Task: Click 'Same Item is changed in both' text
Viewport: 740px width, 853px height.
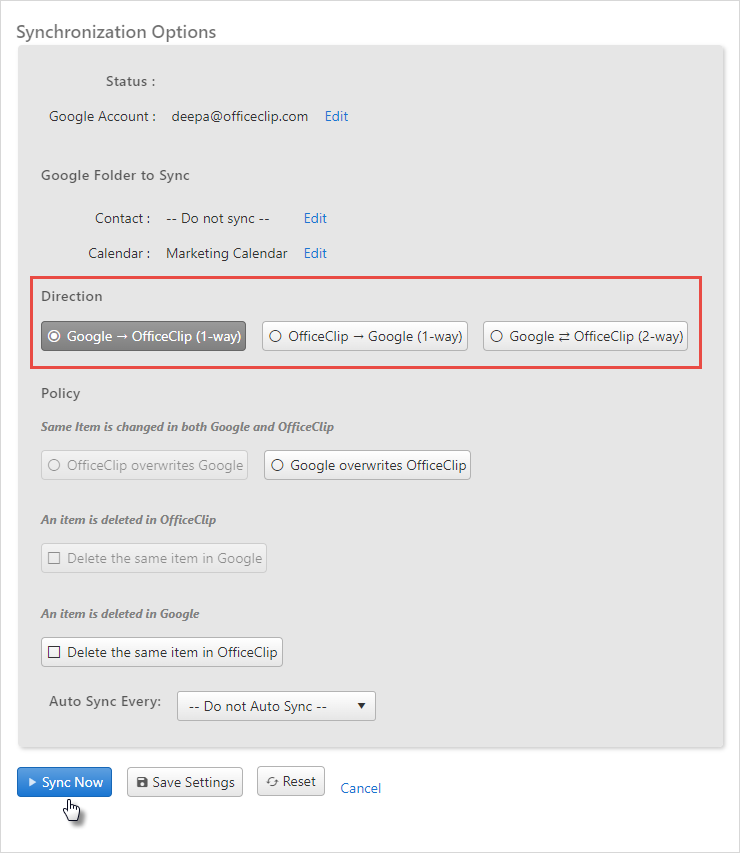Action: click(x=188, y=427)
